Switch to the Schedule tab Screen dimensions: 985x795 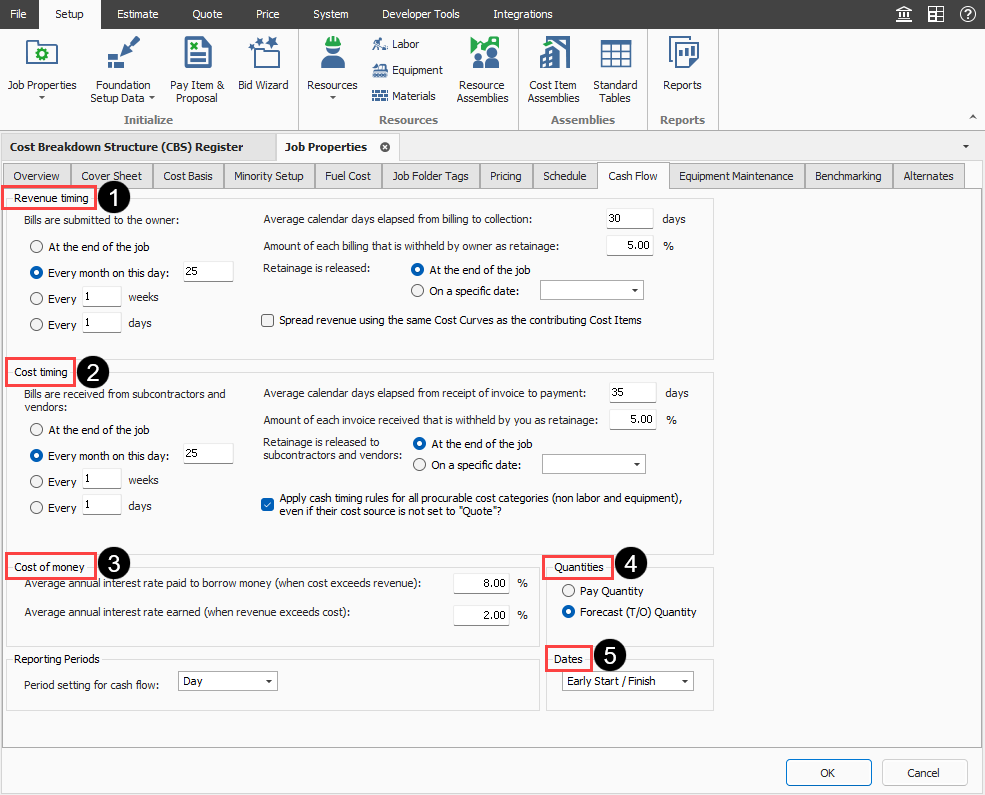(x=564, y=176)
